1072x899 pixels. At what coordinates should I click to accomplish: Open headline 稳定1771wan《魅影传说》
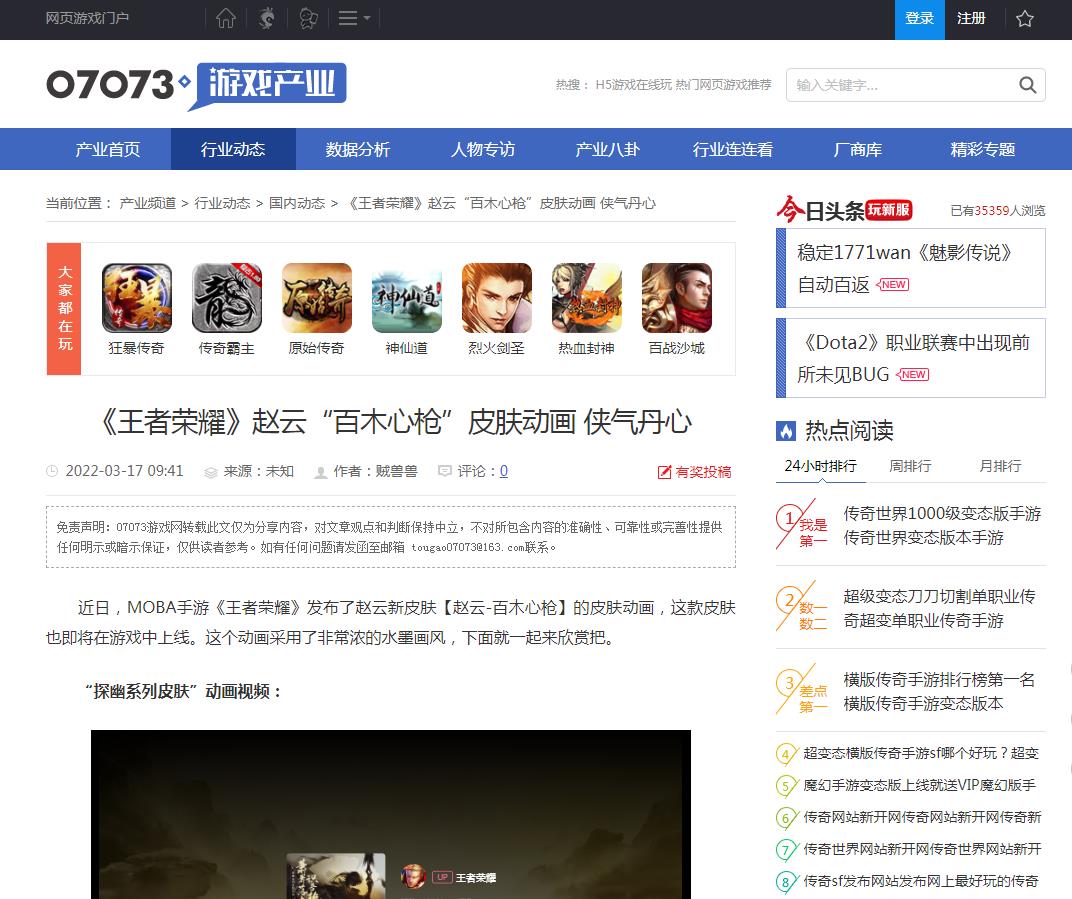point(904,268)
